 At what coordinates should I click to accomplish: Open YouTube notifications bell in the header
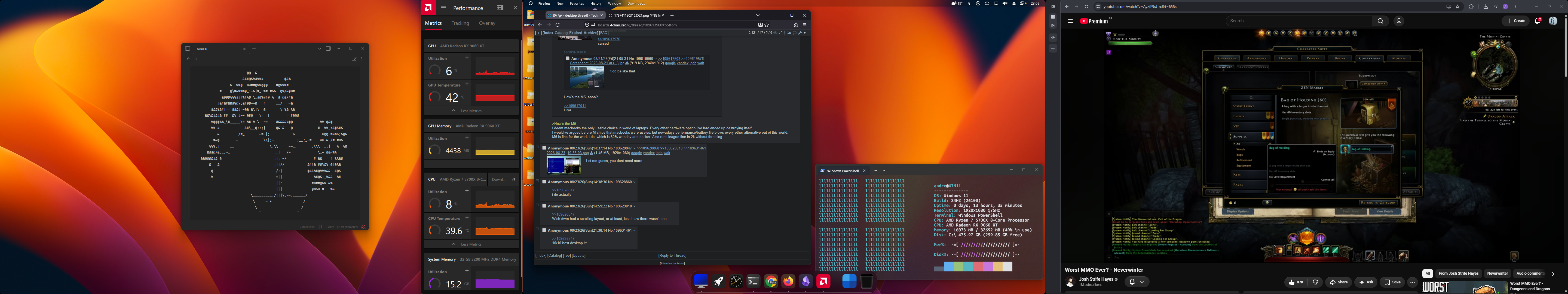[x=1538, y=21]
